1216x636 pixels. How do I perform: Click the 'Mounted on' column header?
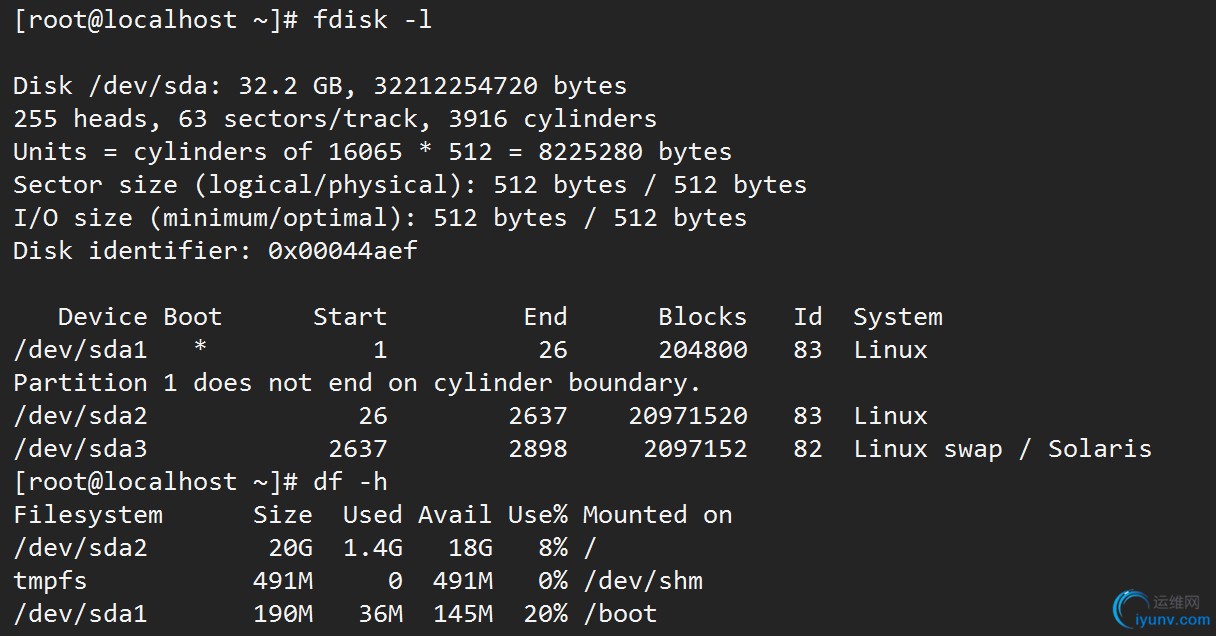click(x=657, y=515)
